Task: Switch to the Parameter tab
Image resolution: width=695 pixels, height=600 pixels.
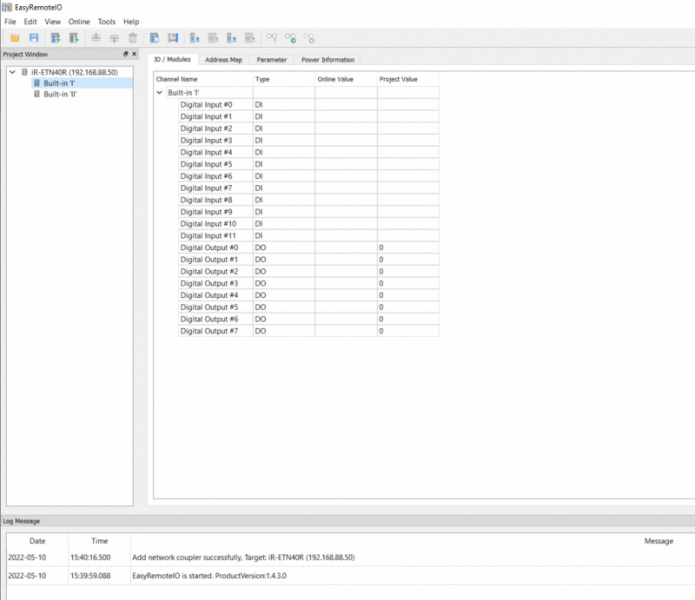Action: pos(271,60)
